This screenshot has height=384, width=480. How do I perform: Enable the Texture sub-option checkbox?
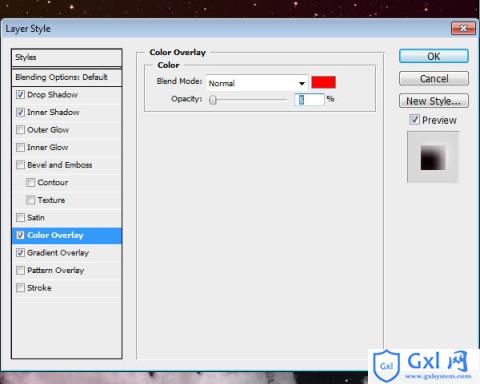coord(30,200)
